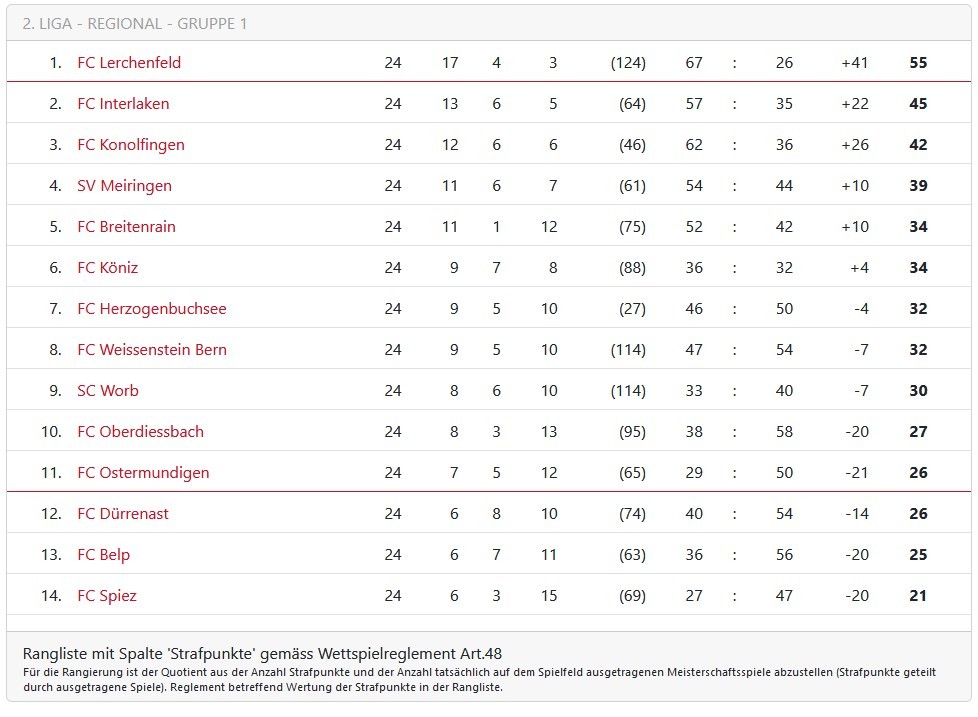Screen dimensions: 978x717
Task: Click FC Konolfingen's +26 goal difference
Action: point(854,145)
